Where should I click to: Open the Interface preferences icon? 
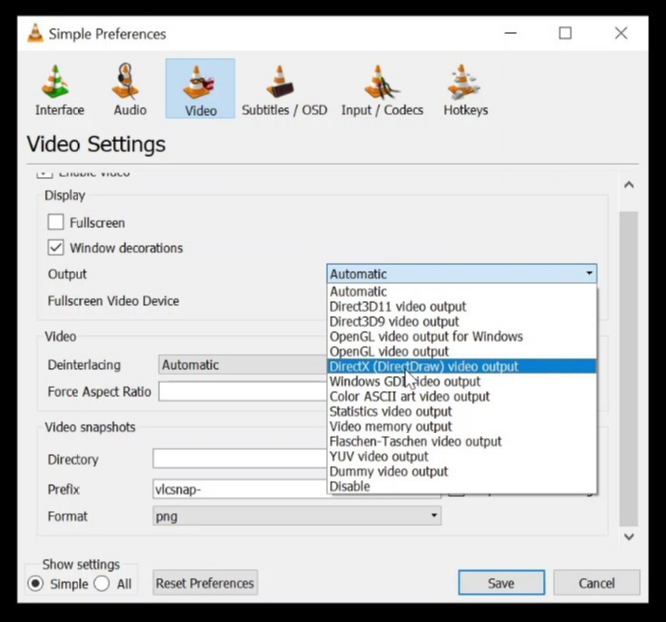(59, 89)
